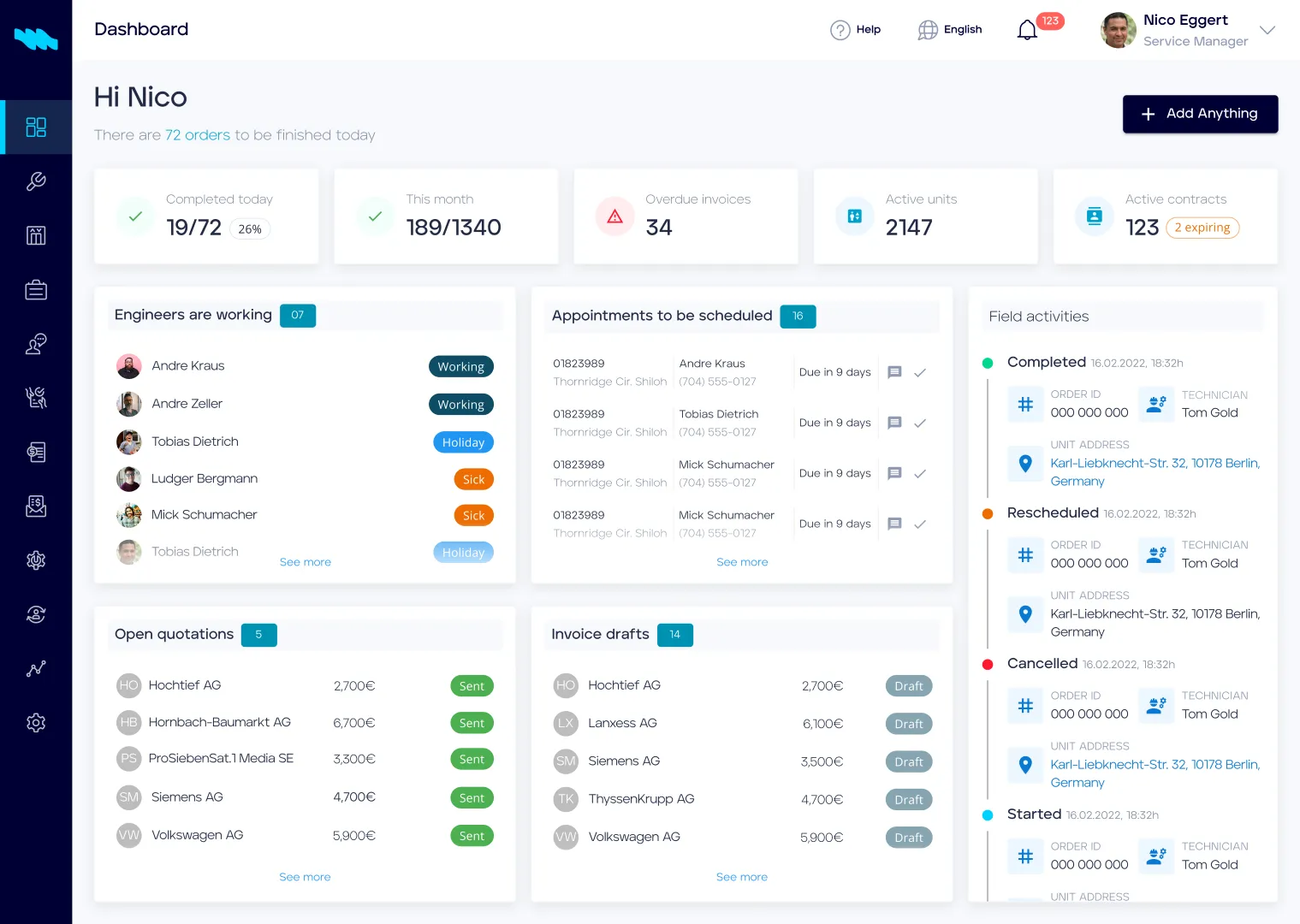1300x924 pixels.
Task: Open the 72 orders link
Action: (x=198, y=135)
